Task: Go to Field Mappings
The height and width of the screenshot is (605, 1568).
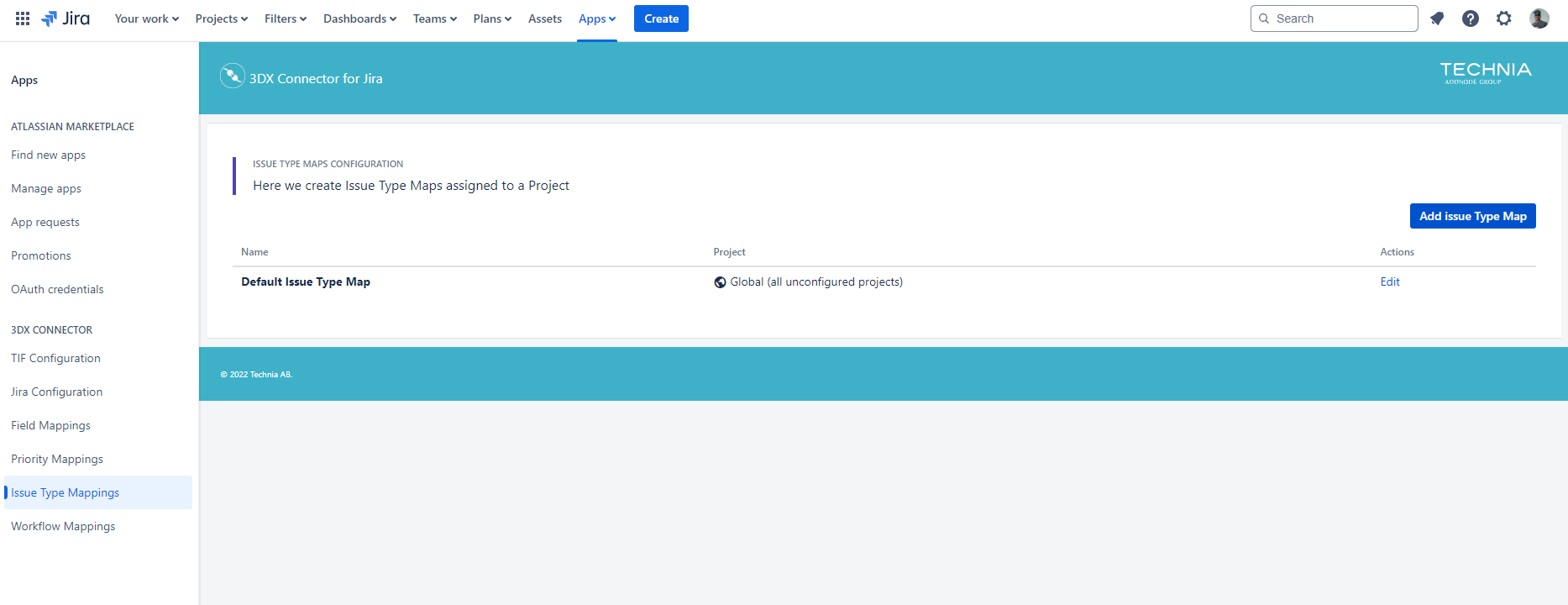Action: tap(50, 425)
